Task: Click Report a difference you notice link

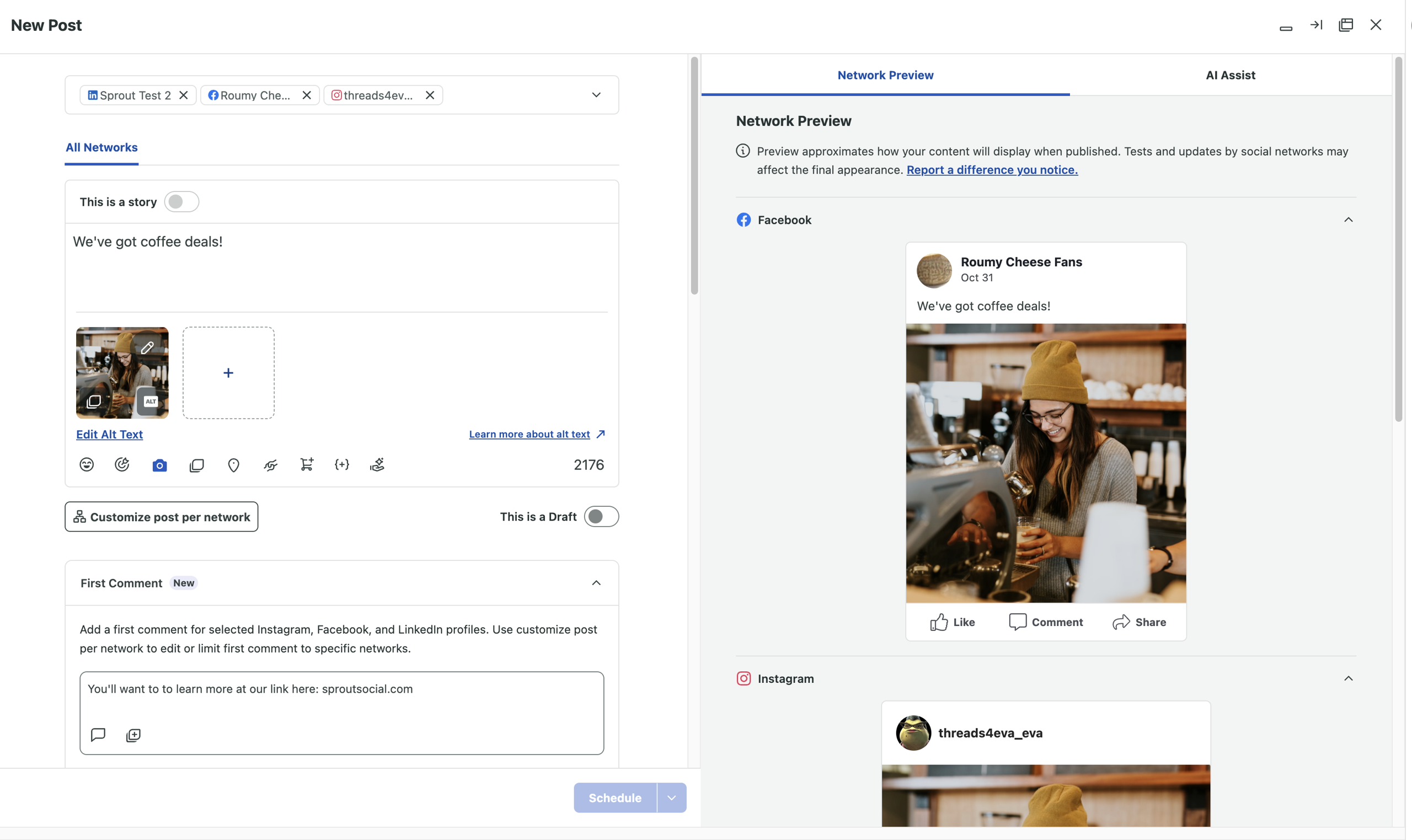Action: pyautogui.click(x=992, y=170)
